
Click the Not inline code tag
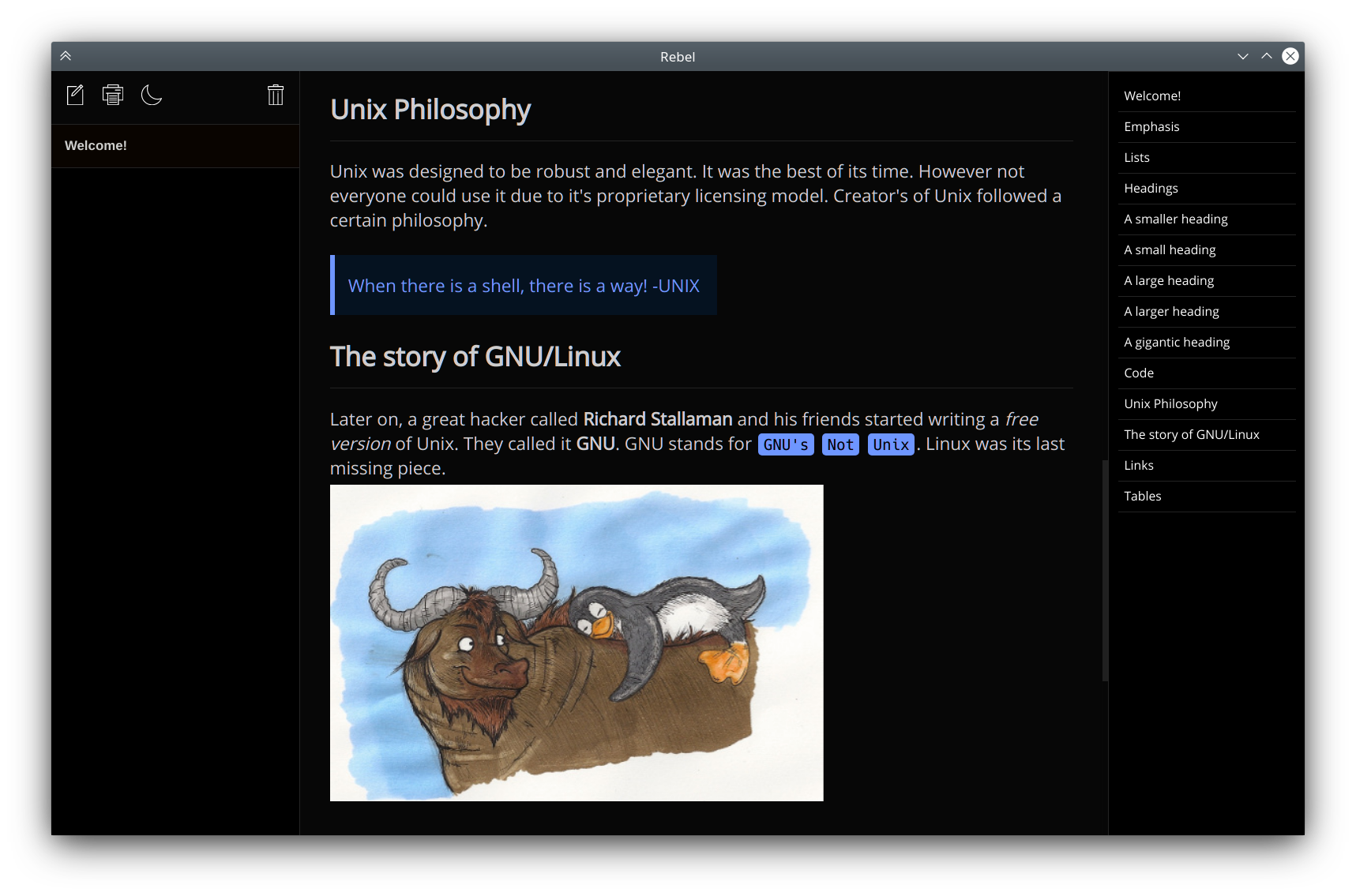840,444
